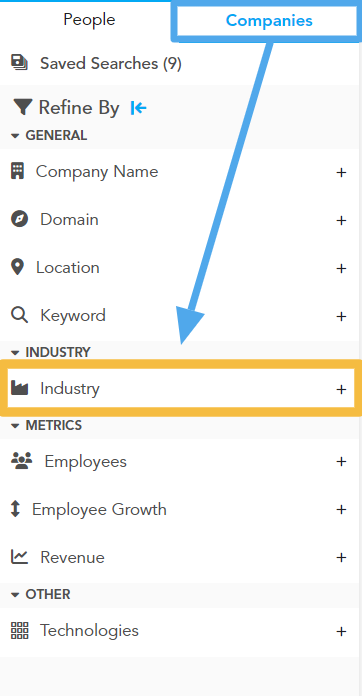362x696 pixels.
Task: Click the Industry factory icon
Action: pos(20,388)
